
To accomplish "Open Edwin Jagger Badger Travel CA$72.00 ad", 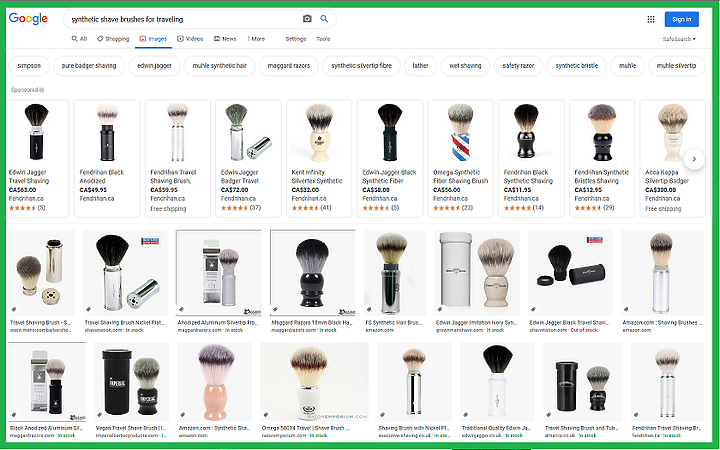I will tap(248, 158).
